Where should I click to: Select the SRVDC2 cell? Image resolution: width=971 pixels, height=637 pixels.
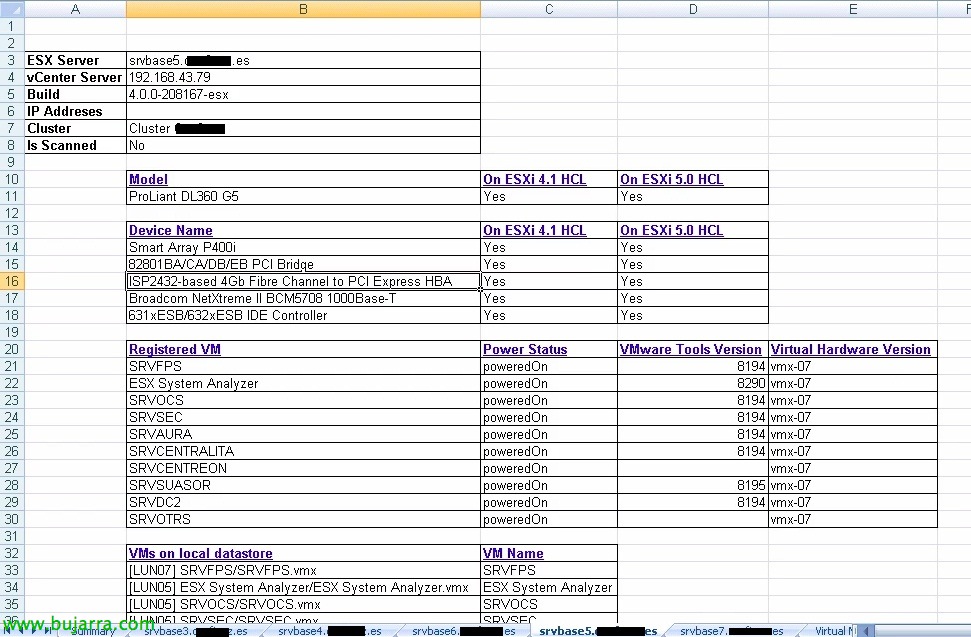tap(303, 503)
